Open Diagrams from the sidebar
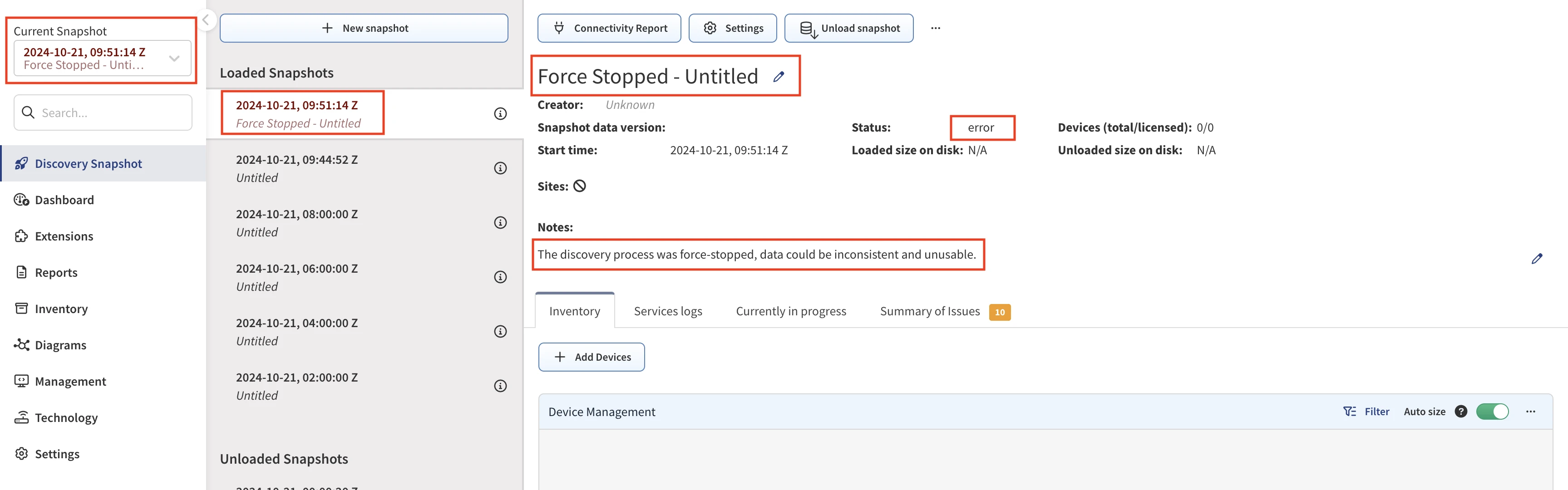The height and width of the screenshot is (490, 1568). click(x=60, y=345)
